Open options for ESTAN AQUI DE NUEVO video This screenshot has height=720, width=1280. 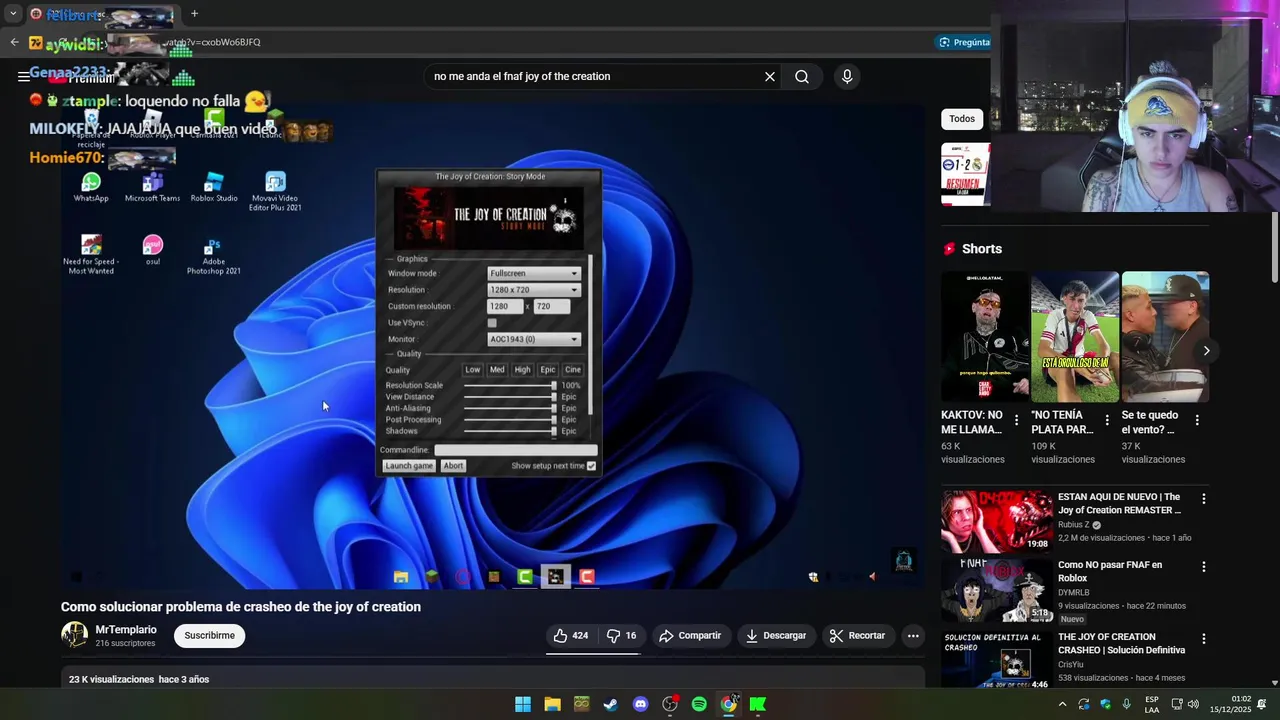[x=1203, y=498]
